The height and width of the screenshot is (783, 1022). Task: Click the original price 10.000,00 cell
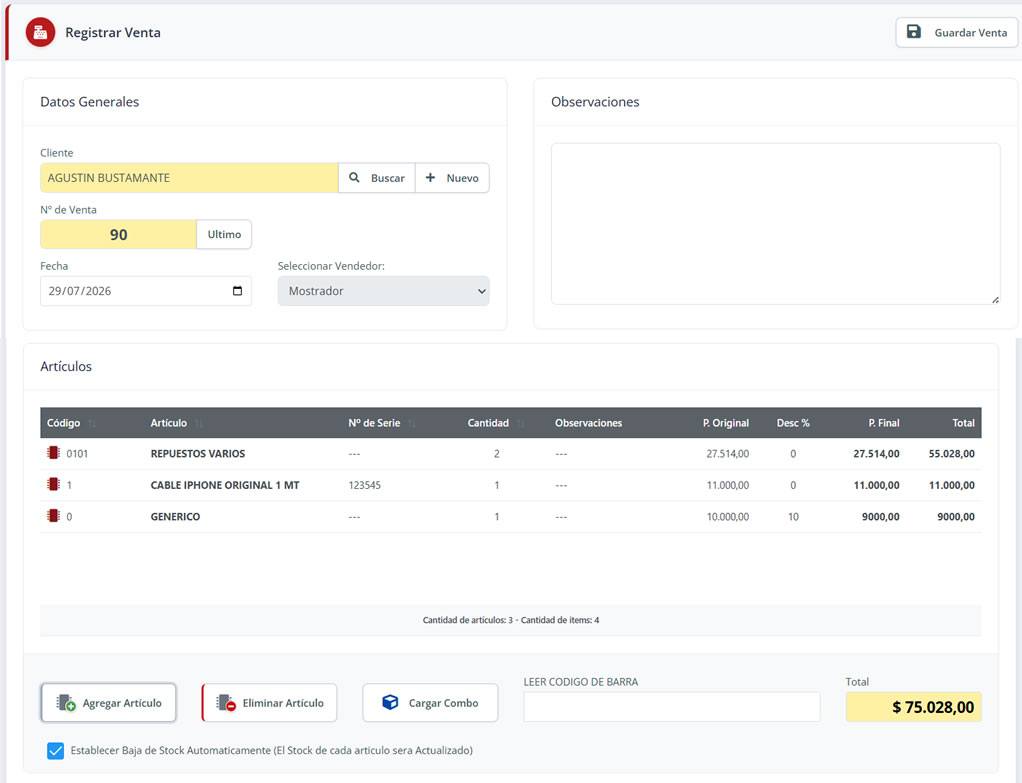click(727, 516)
